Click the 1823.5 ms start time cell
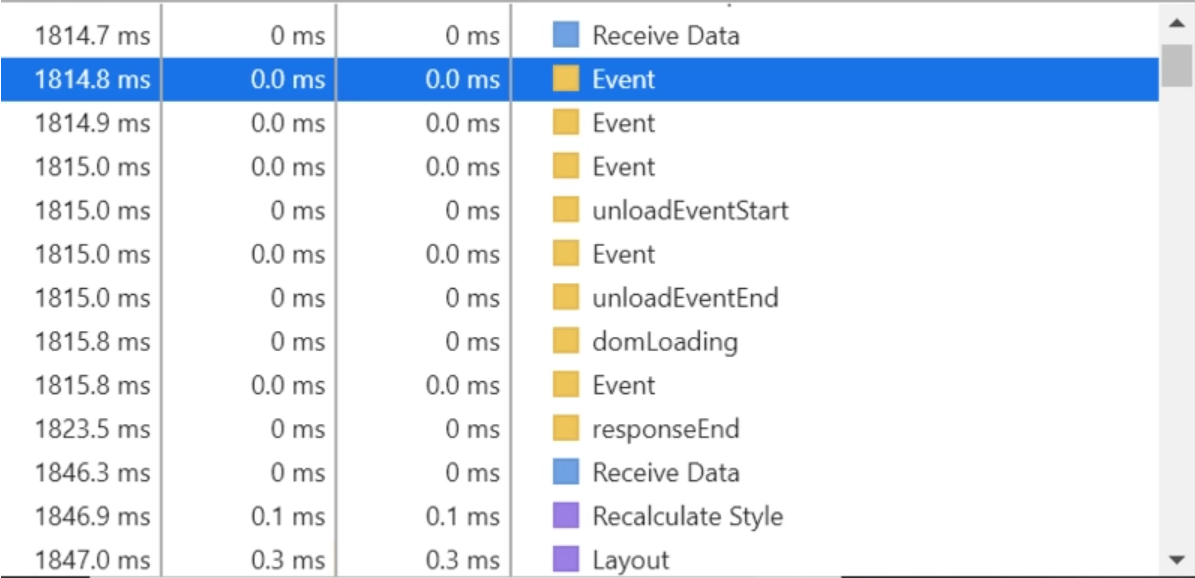The width and height of the screenshot is (1195, 578). click(x=92, y=429)
